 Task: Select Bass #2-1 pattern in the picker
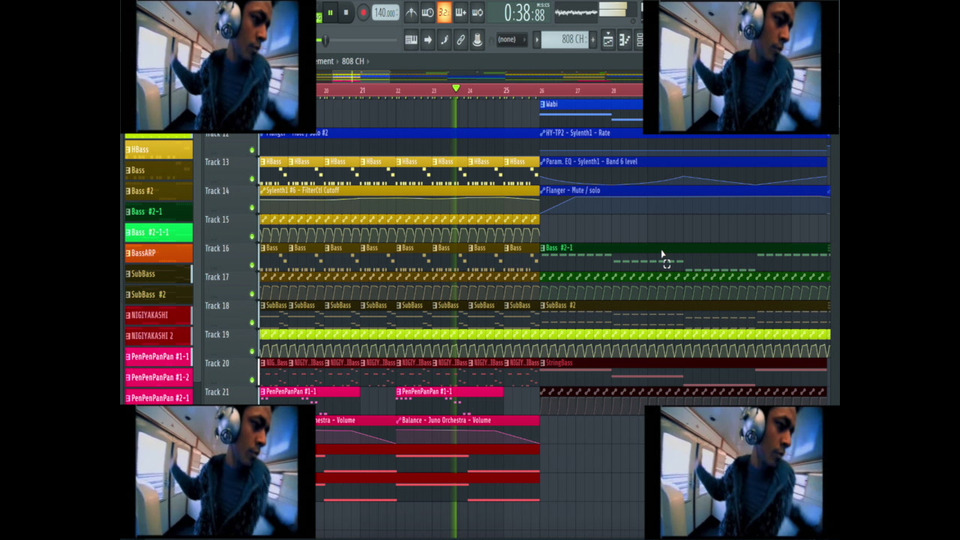[x=159, y=212]
